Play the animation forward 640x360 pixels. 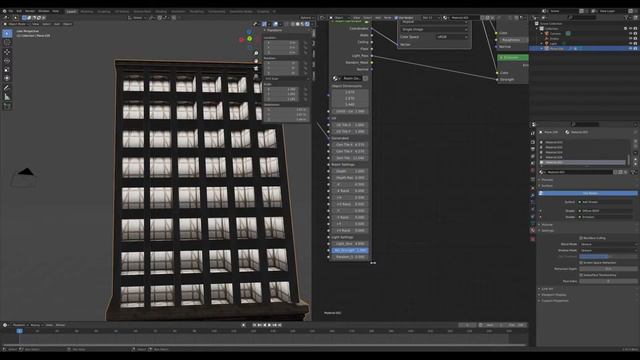(269, 325)
